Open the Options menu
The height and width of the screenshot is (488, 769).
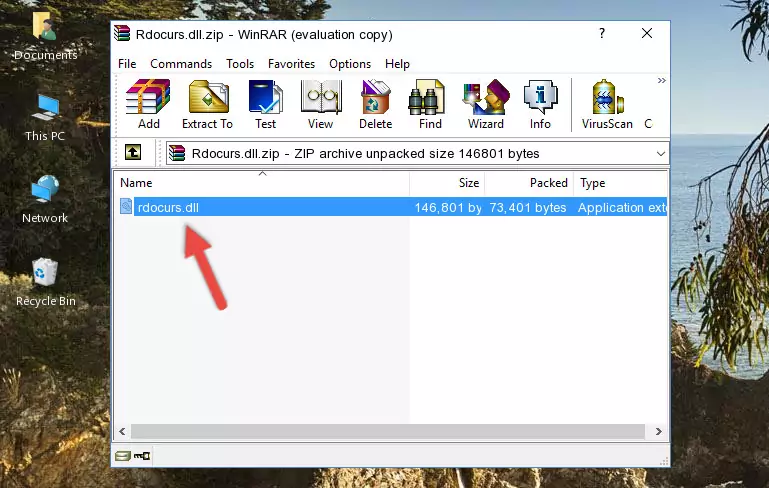tap(350, 64)
